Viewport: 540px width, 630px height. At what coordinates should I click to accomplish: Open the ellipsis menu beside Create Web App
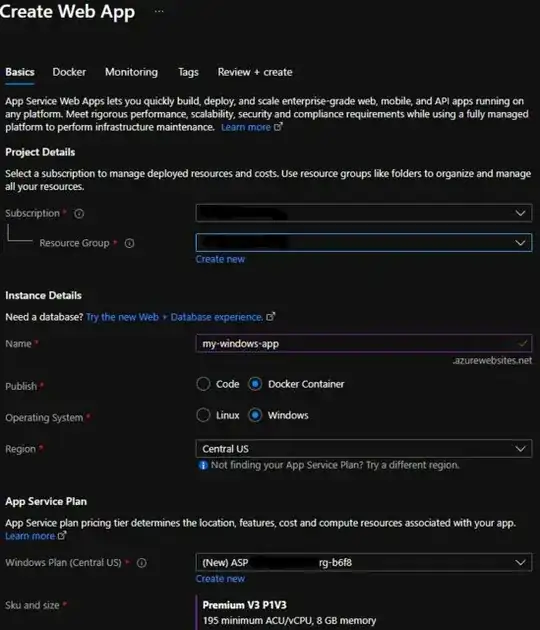[159, 11]
